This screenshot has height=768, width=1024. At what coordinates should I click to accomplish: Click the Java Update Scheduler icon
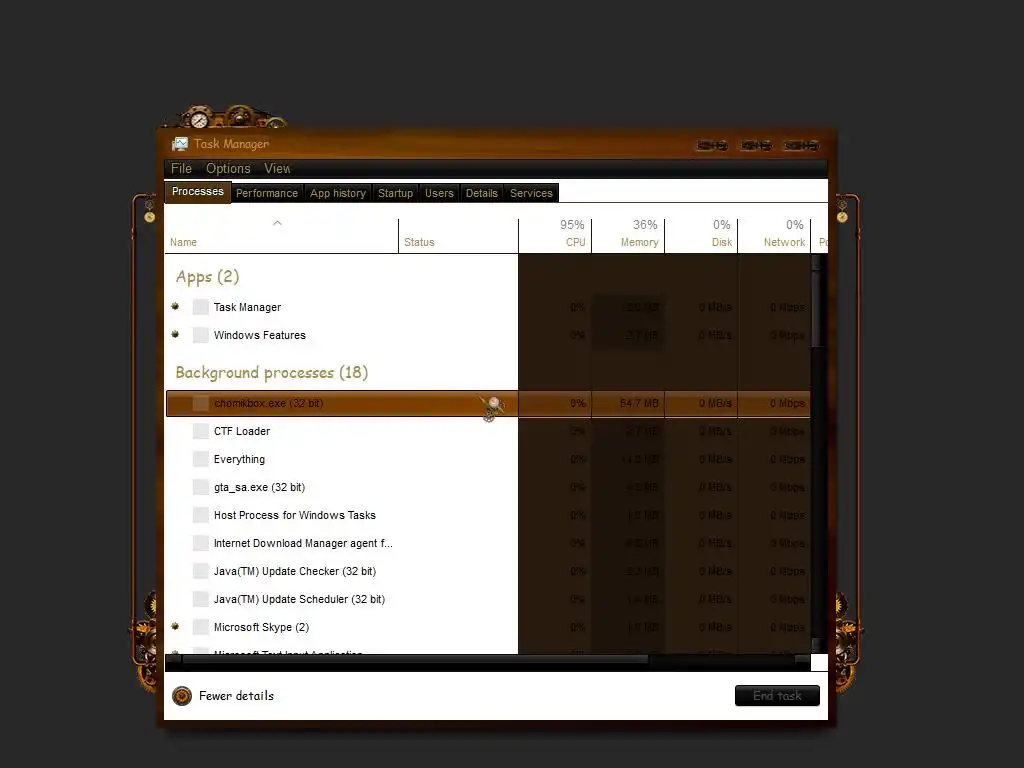pos(200,600)
